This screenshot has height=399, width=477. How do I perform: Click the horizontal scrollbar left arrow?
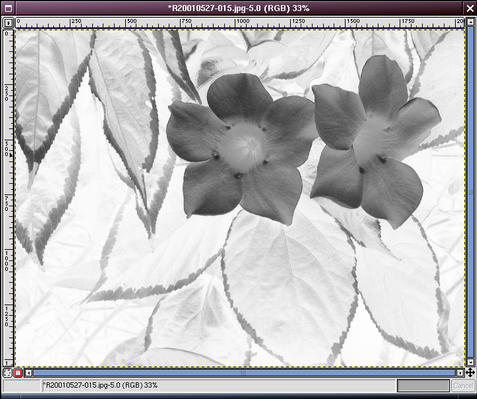tap(28, 373)
